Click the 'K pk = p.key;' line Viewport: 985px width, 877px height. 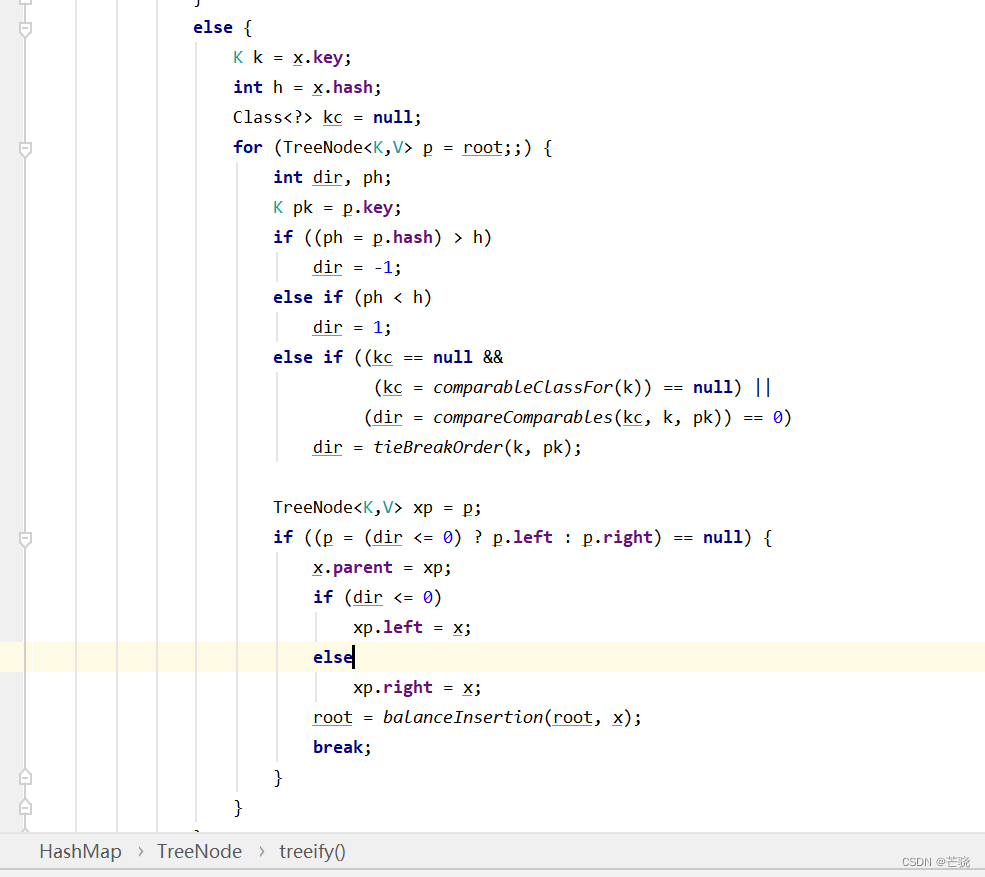coord(337,207)
